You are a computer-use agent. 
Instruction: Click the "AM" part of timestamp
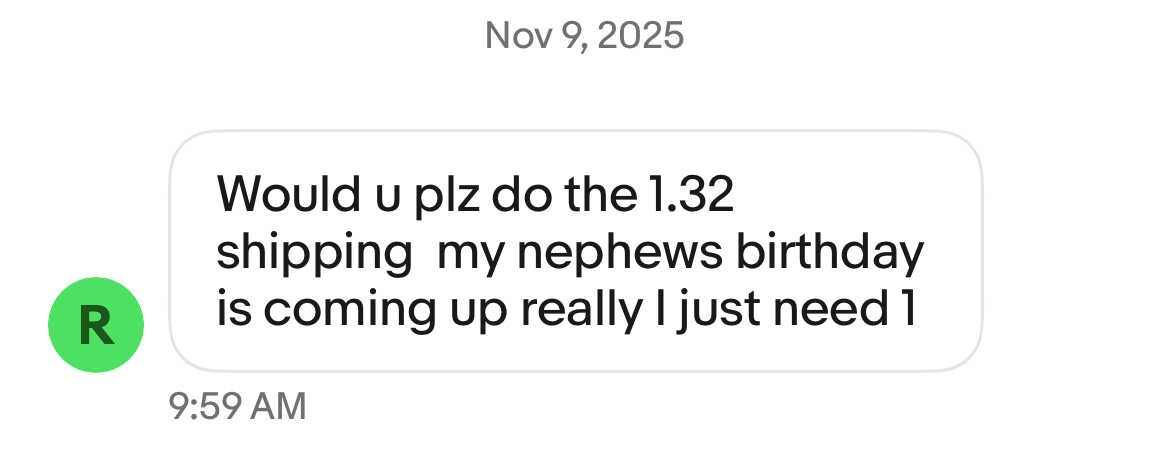tap(276, 406)
